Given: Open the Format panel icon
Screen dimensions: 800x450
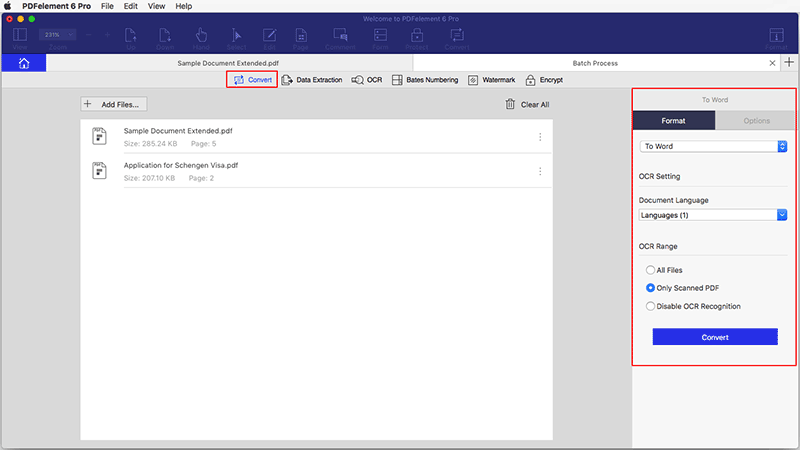Looking at the screenshot, I should [776, 38].
